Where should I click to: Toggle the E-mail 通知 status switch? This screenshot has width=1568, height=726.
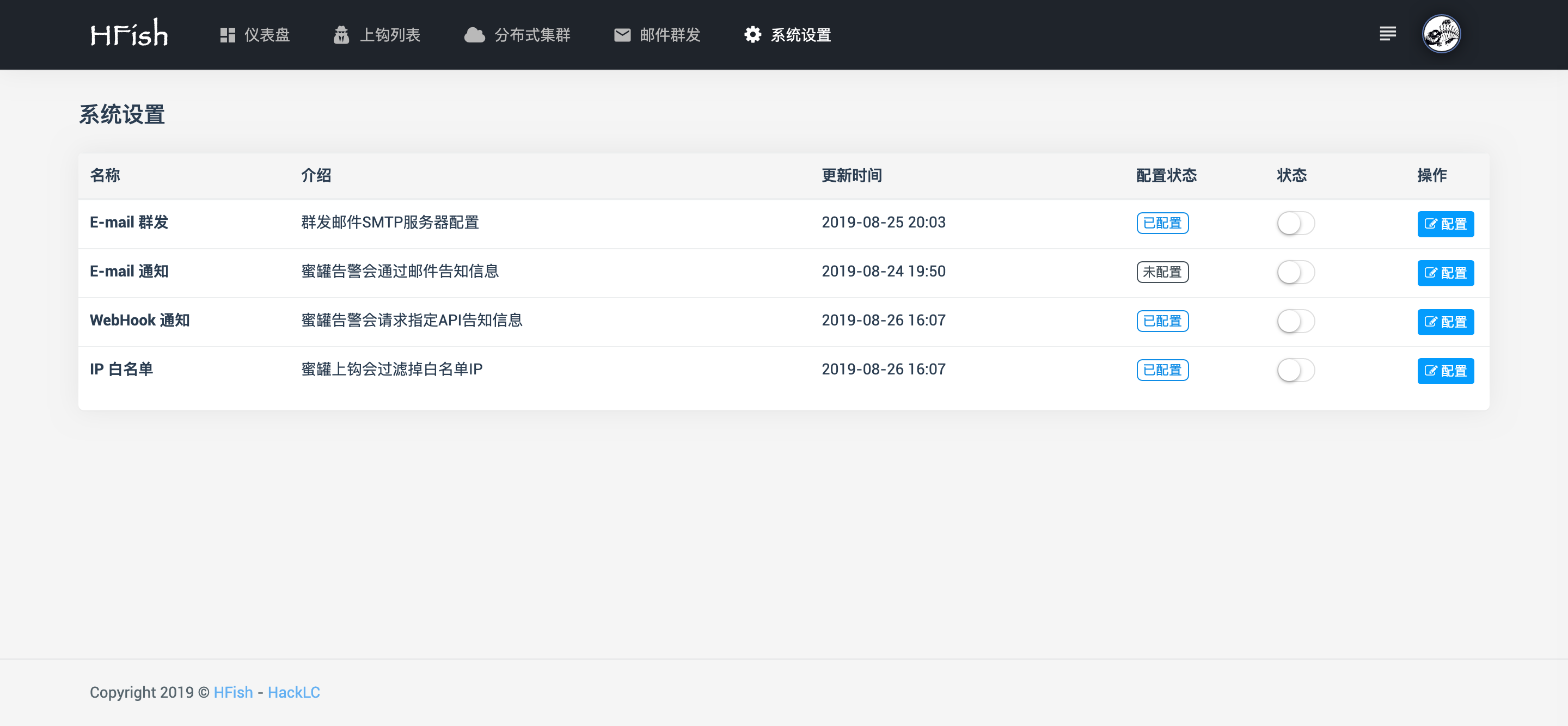(1295, 272)
